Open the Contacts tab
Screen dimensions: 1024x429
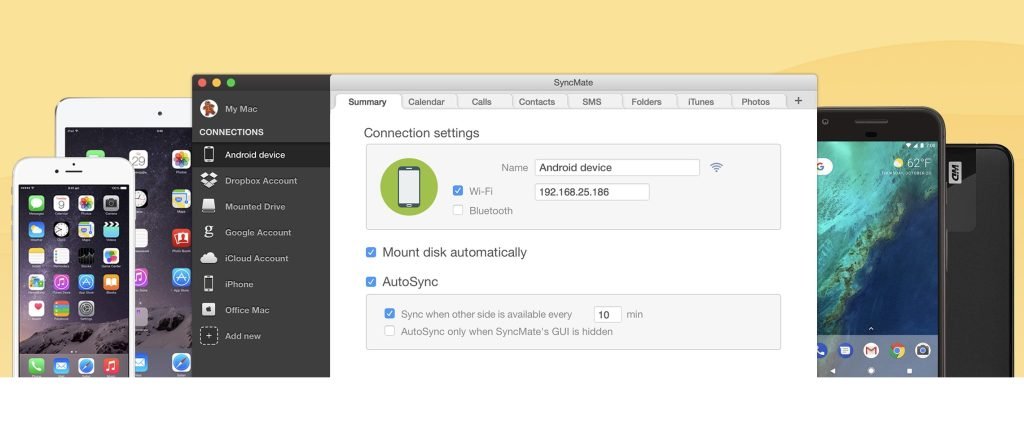tap(537, 101)
